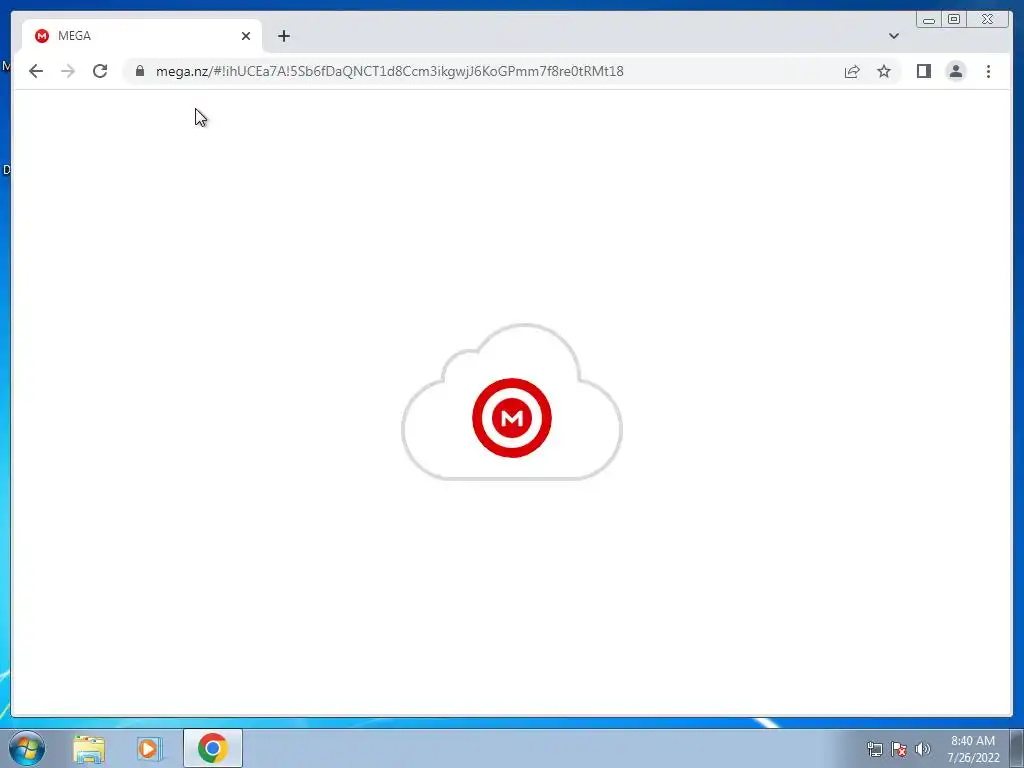Launch Windows Media Player from the taskbar
This screenshot has width=1024, height=768.
point(149,748)
